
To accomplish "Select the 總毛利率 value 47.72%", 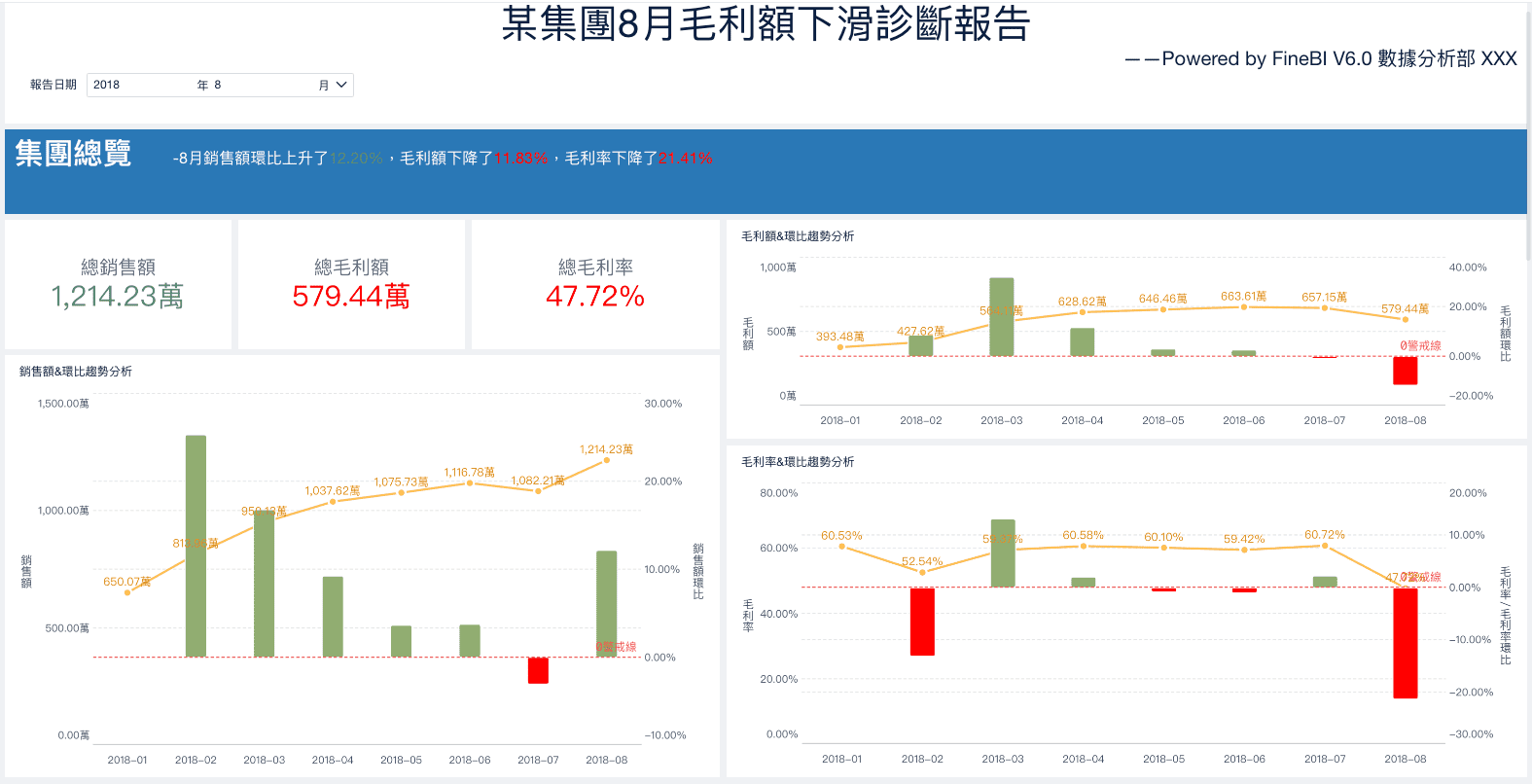I will [595, 296].
